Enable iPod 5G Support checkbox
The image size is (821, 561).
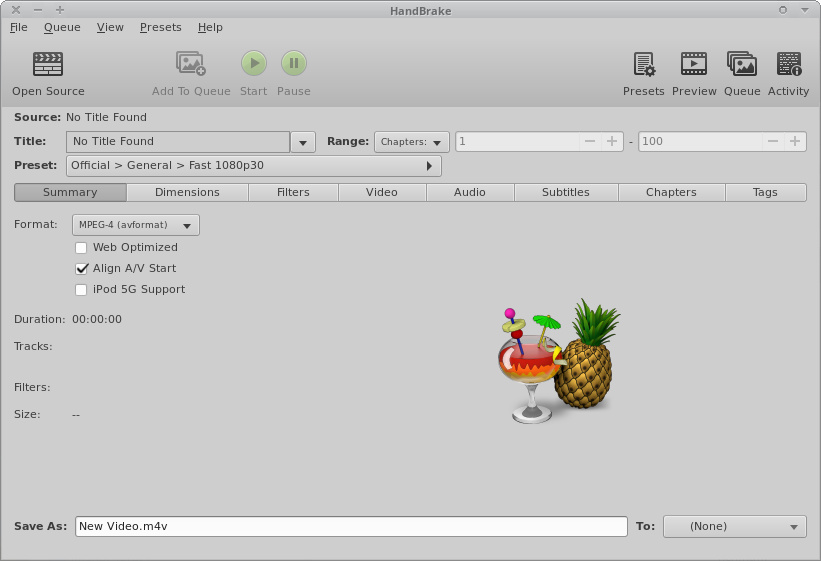tap(82, 290)
